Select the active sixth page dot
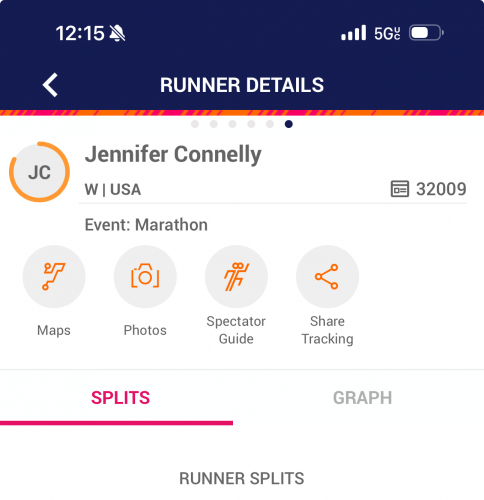Viewport: 484px width, 500px height. 289,124
